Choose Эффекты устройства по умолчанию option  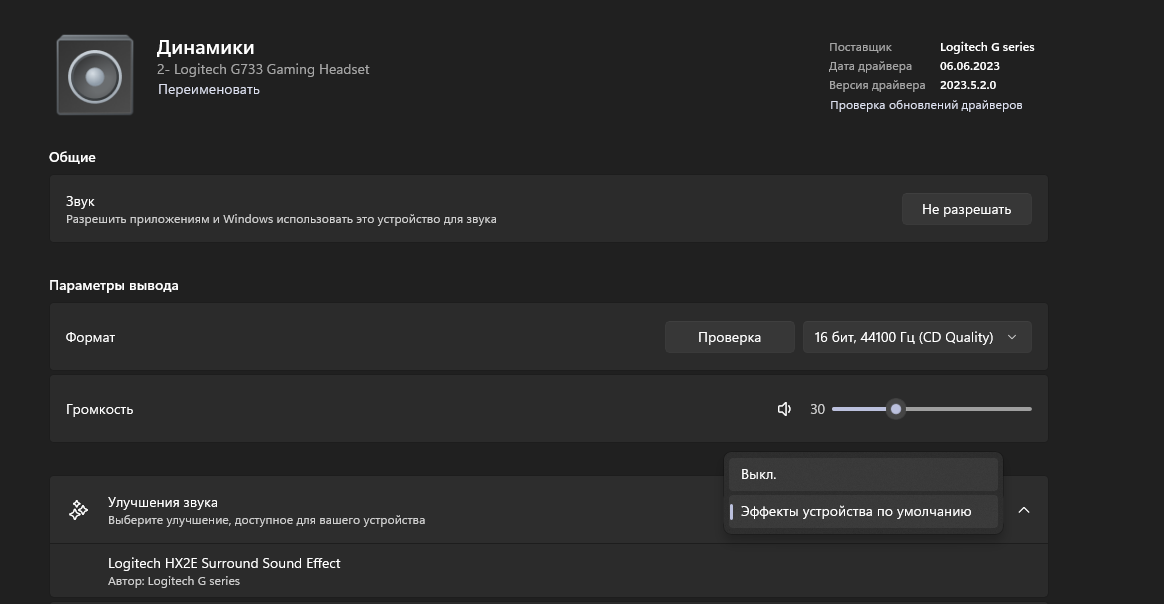coord(863,511)
